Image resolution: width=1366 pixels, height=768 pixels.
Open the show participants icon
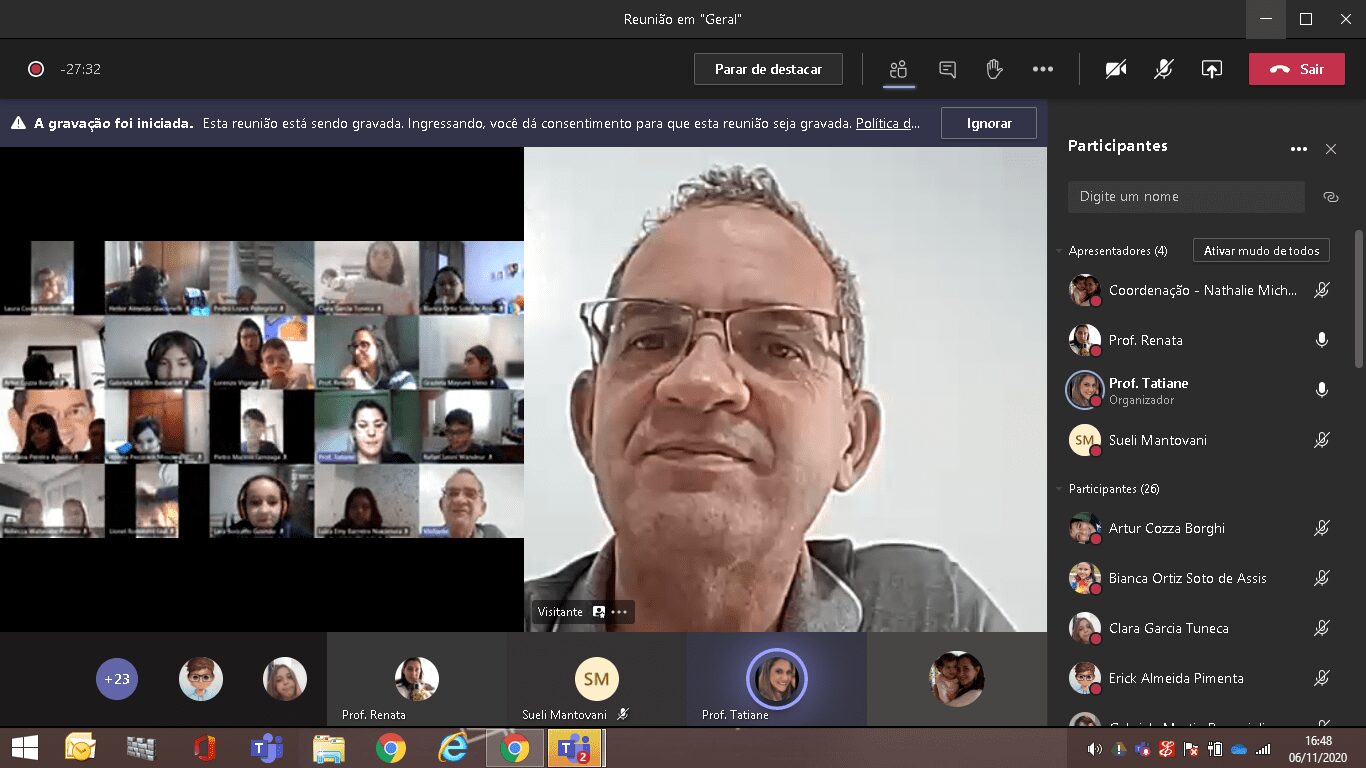(898, 69)
